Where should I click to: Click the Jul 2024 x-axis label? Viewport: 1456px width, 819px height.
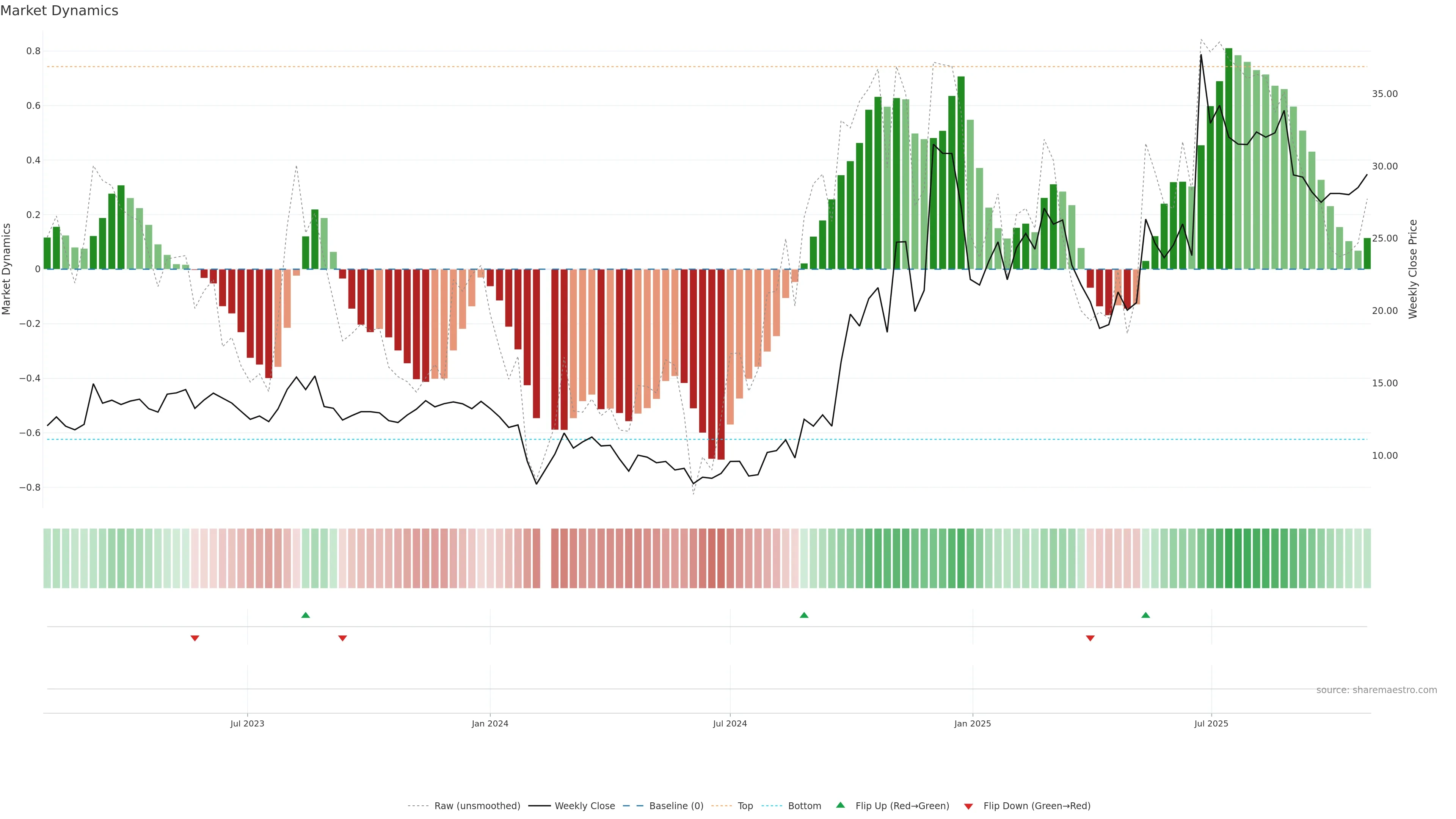click(x=730, y=723)
